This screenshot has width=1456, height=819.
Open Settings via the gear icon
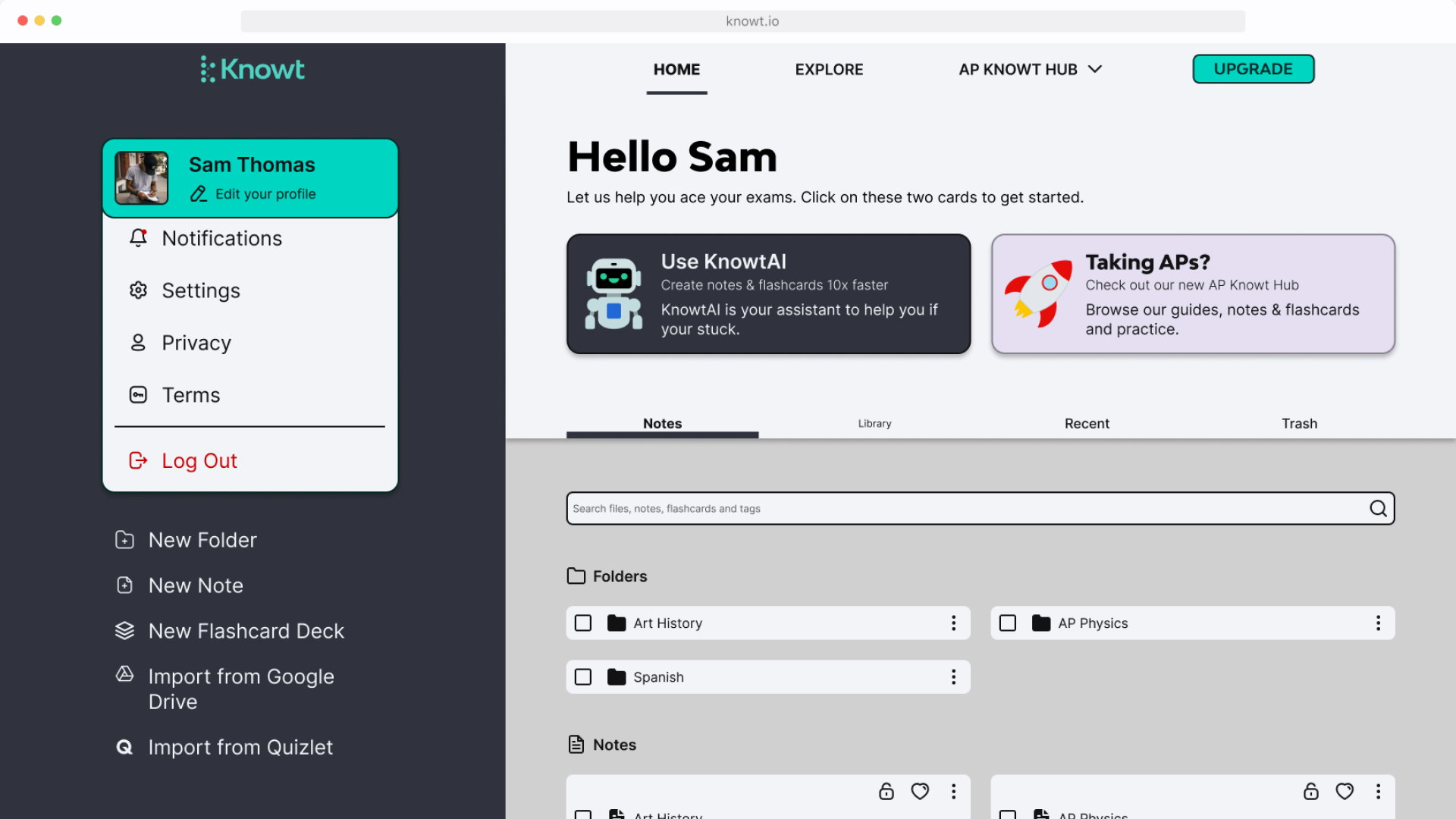click(138, 290)
